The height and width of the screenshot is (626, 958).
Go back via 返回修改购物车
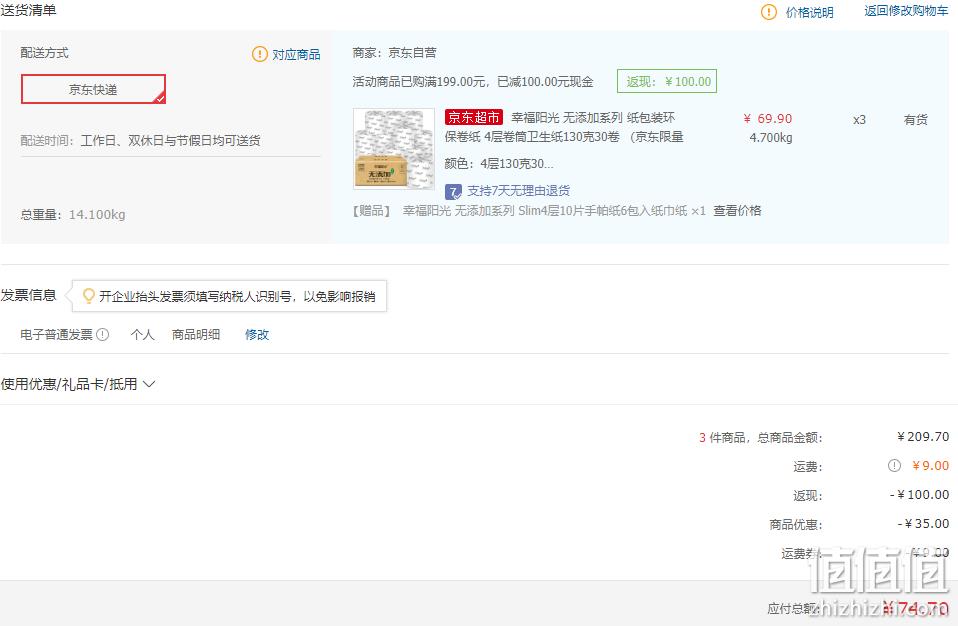pyautogui.click(x=906, y=11)
